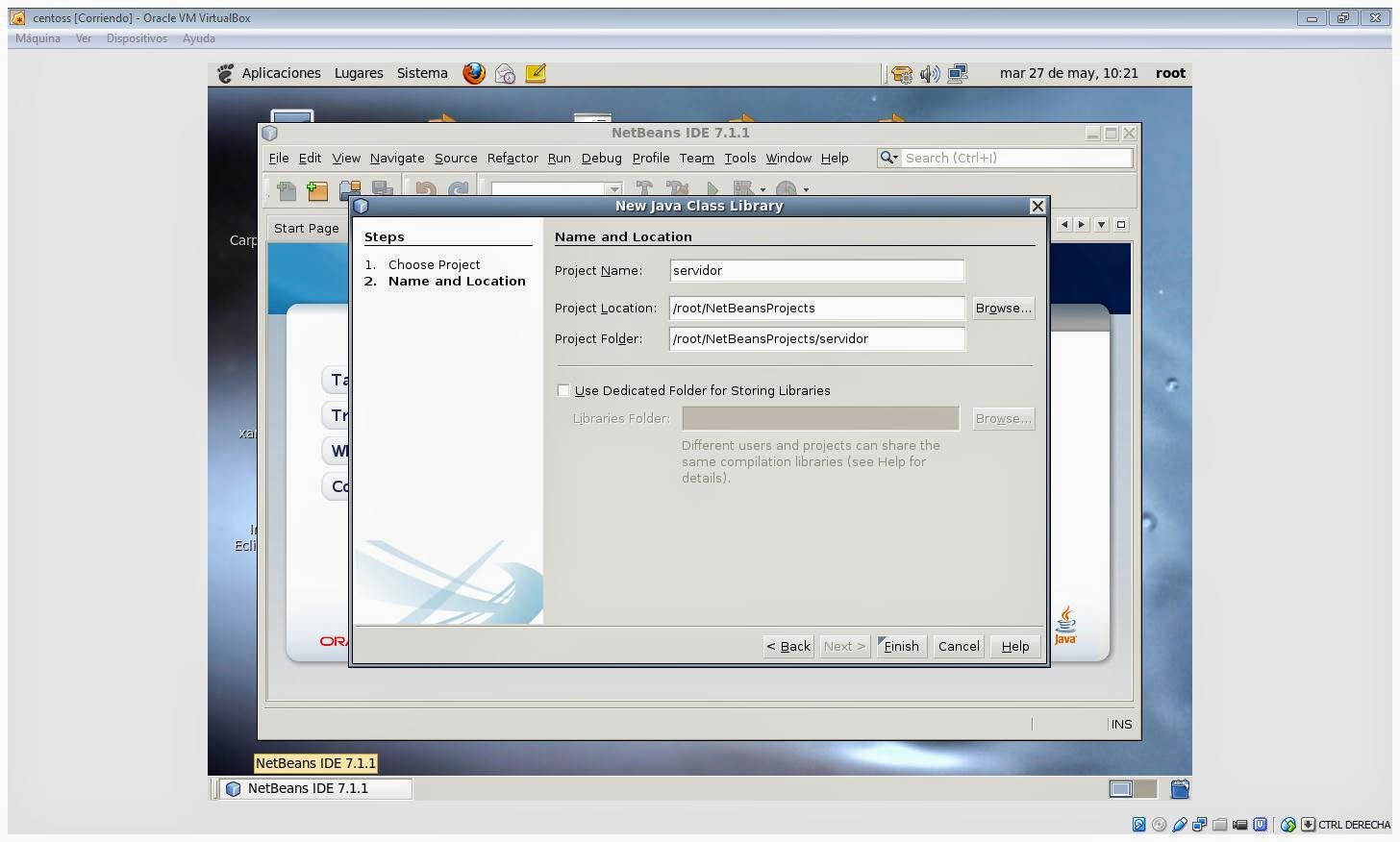Click the Debug Project toolbar icon
The height and width of the screenshot is (842, 1400).
pos(743,189)
